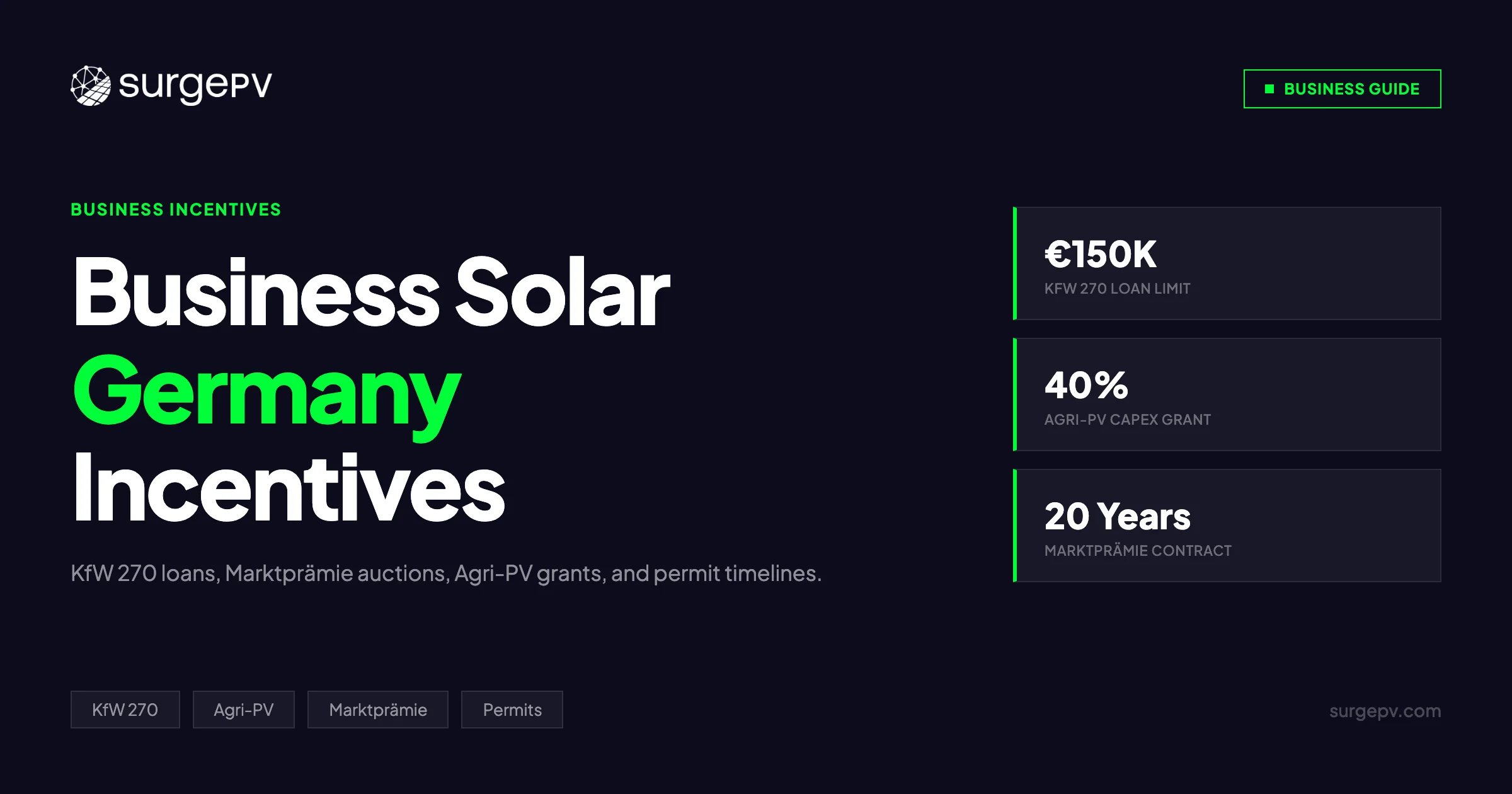The width and height of the screenshot is (1512, 794).
Task: Visit the surgepv.com link
Action: pyautogui.click(x=1385, y=711)
